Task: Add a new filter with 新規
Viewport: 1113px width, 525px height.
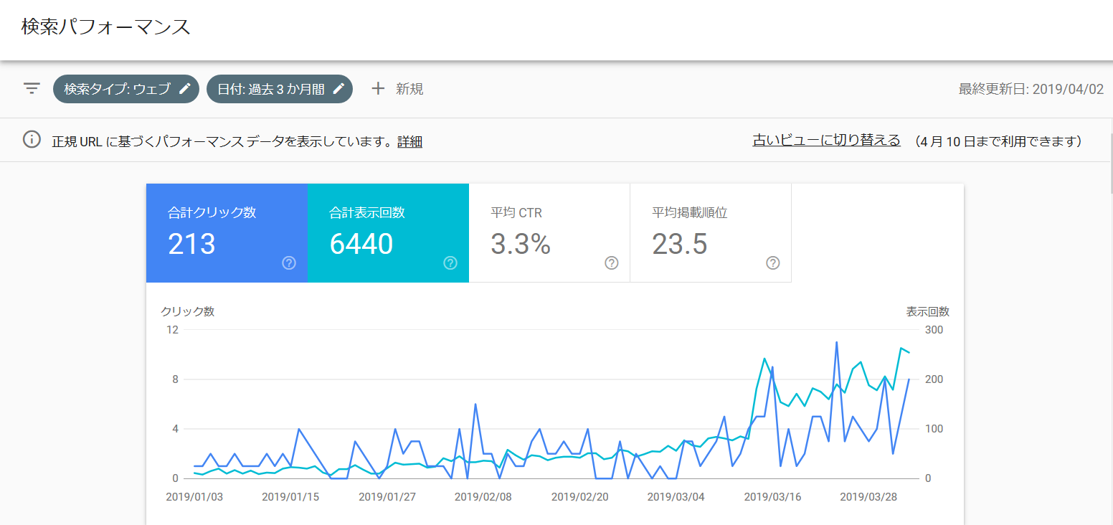Action: pos(409,89)
